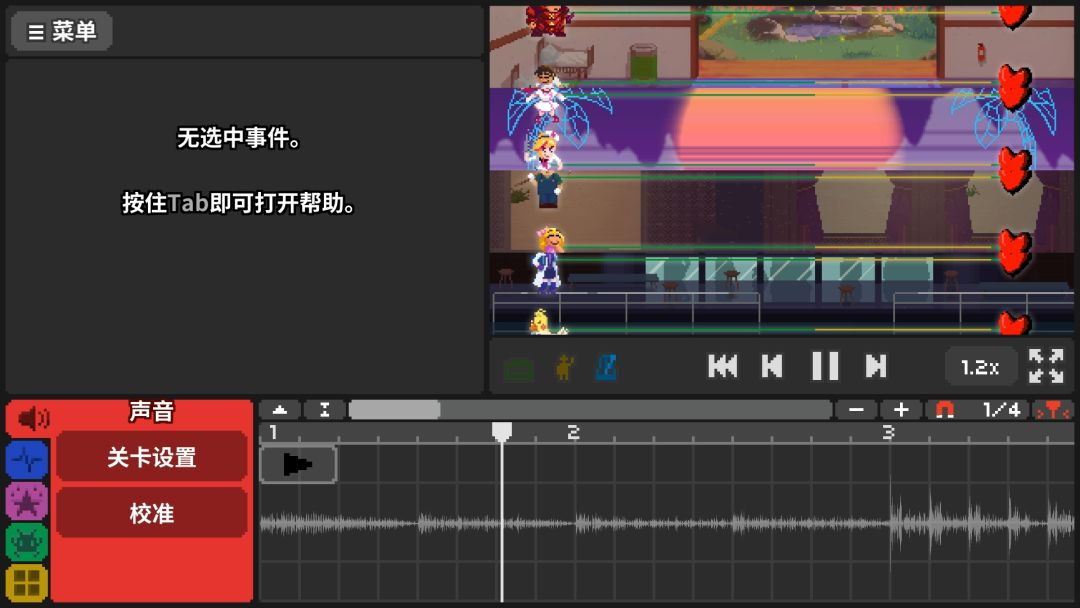The image size is (1080, 608).
Task: Skip forward to the next bar
Action: point(876,367)
